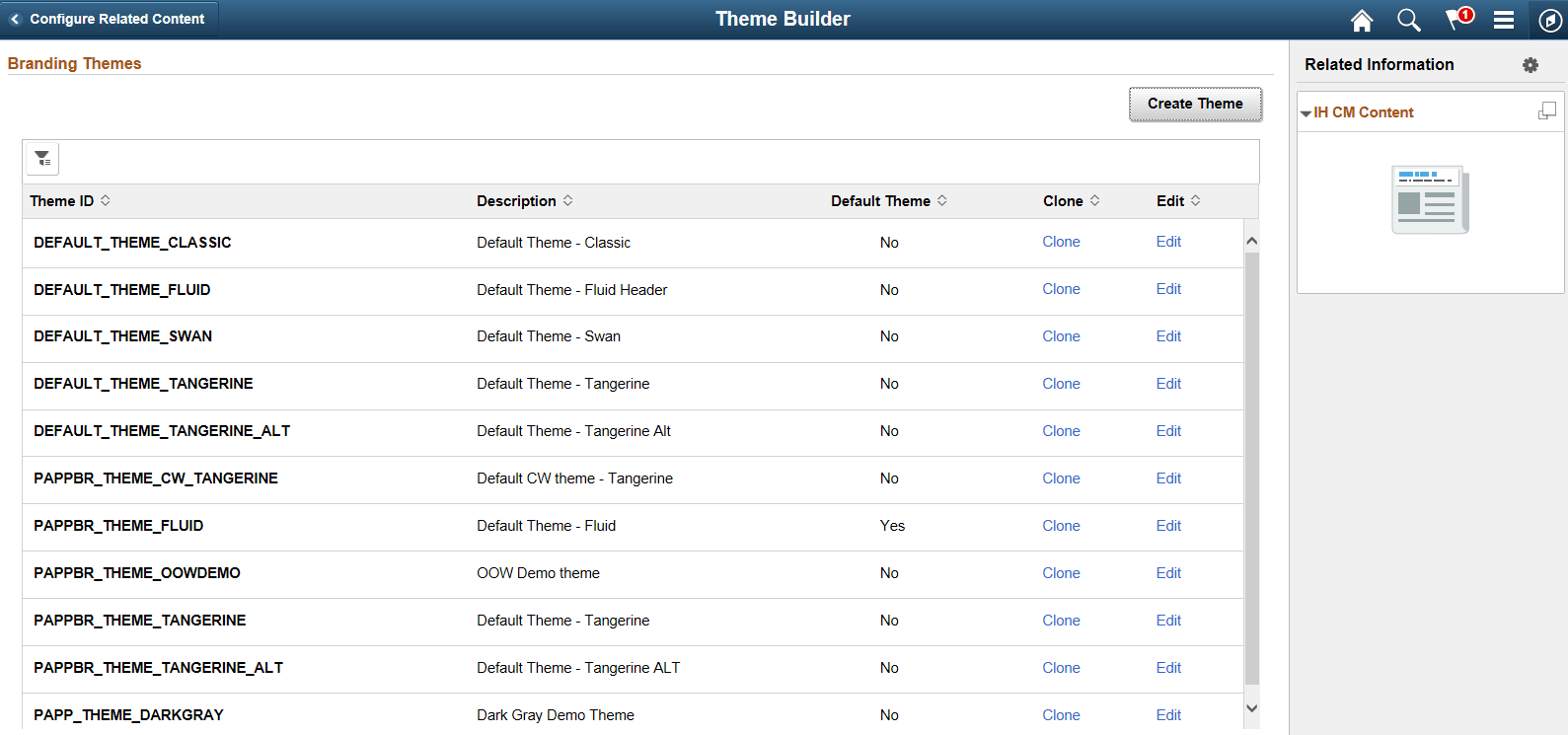Edit DEFAULT_THEME_SWAN

pos(1168,336)
